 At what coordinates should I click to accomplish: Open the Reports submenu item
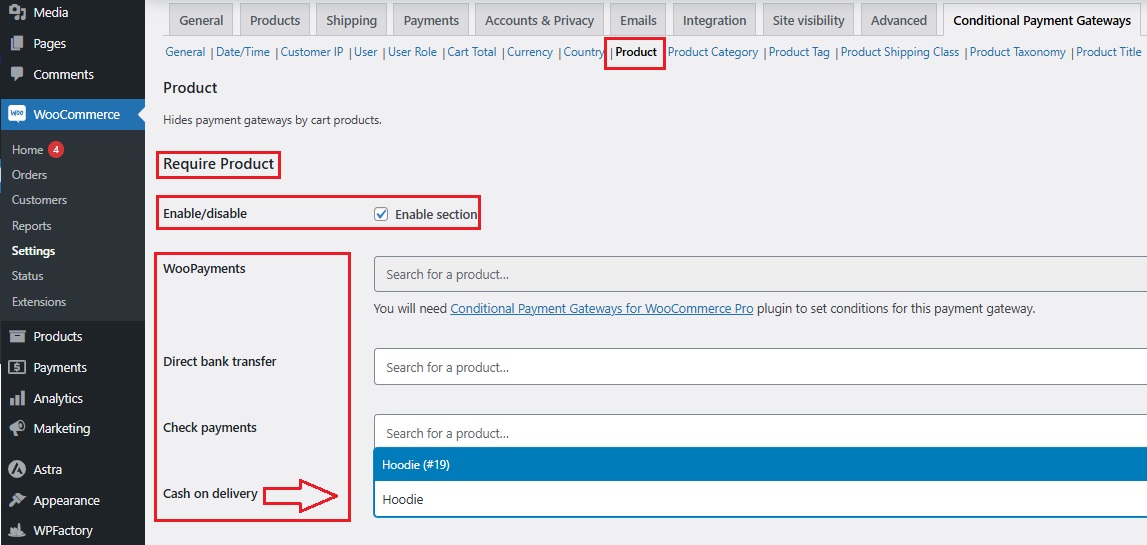point(31,226)
